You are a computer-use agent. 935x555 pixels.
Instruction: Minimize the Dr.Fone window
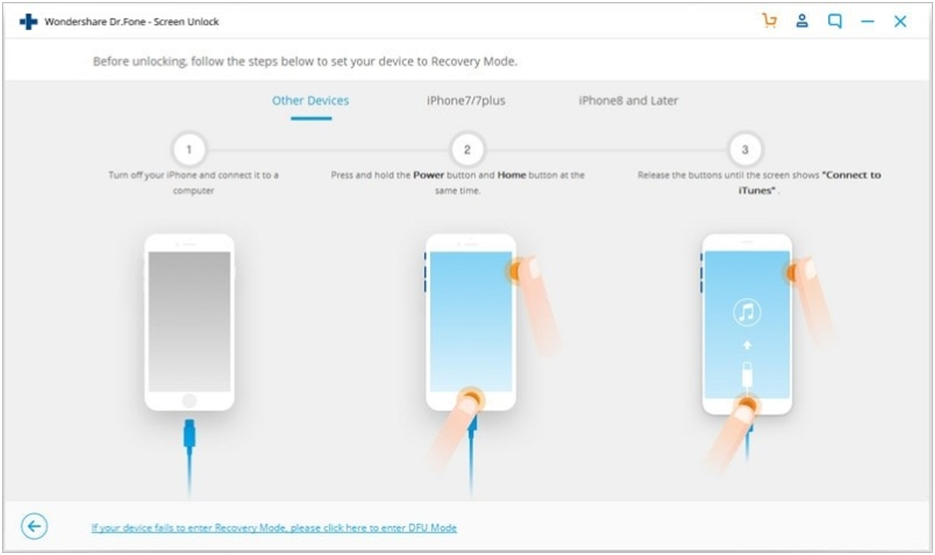click(x=867, y=21)
